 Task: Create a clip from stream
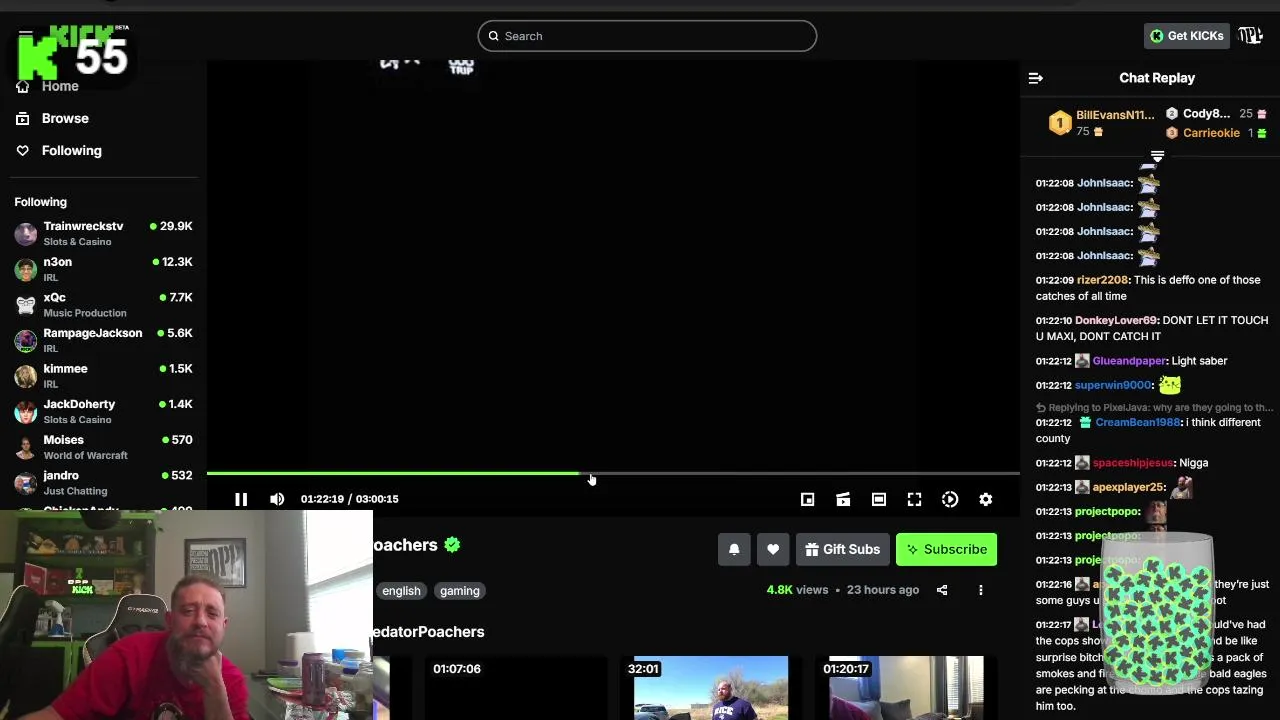(x=843, y=499)
